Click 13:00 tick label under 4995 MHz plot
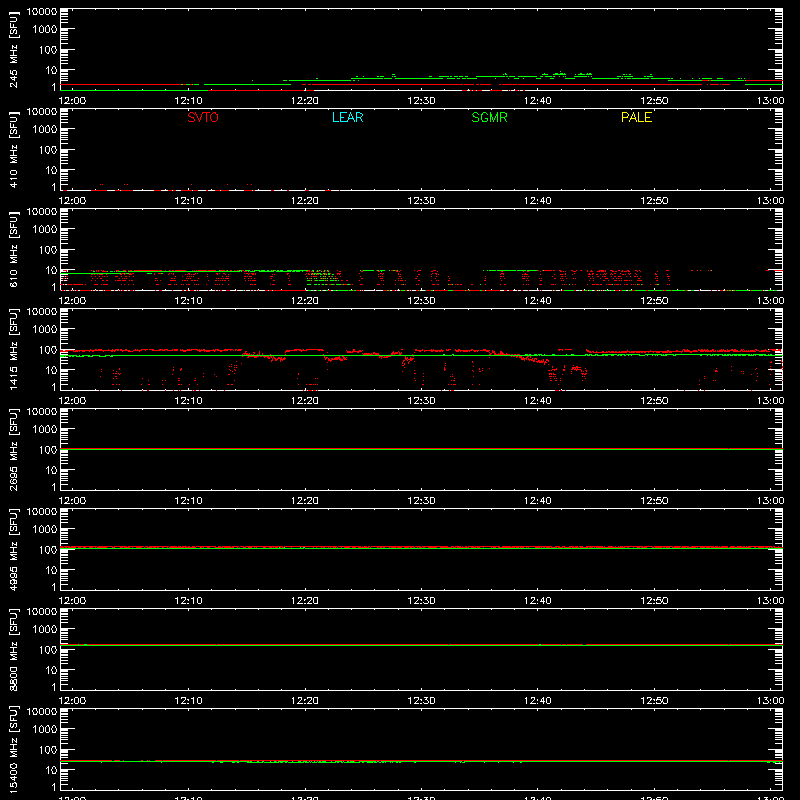This screenshot has height=800, width=800. (770, 601)
